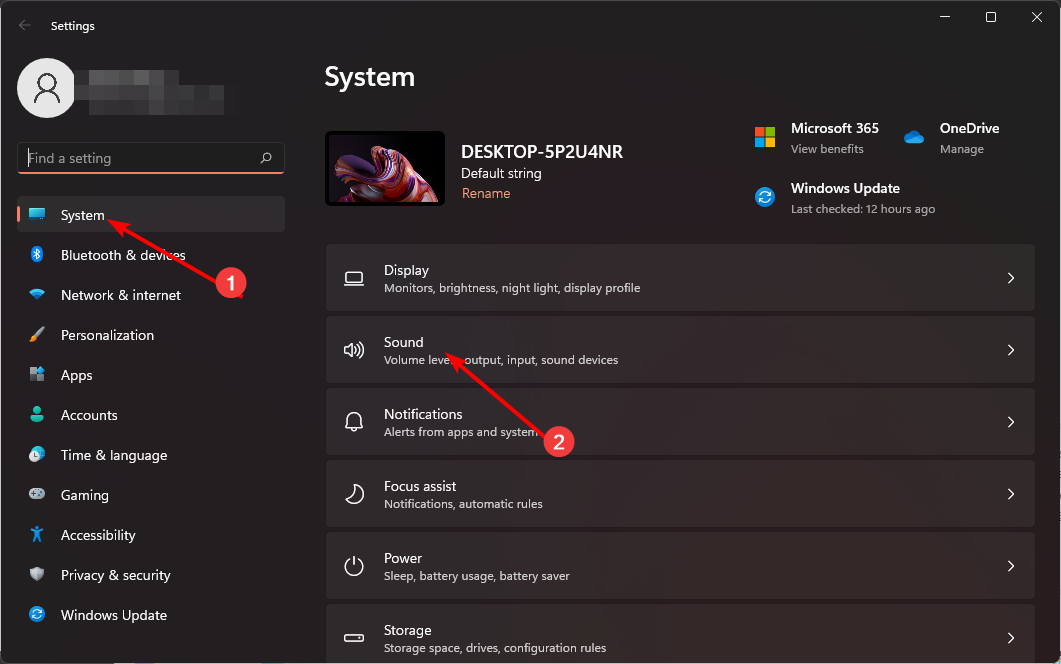Click the Personalization brush icon

pos(36,334)
